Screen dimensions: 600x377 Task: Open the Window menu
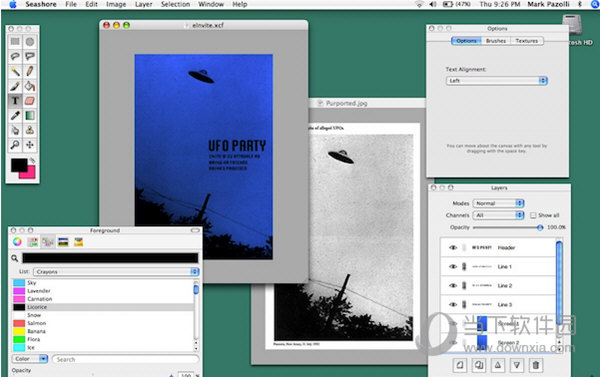tap(211, 4)
